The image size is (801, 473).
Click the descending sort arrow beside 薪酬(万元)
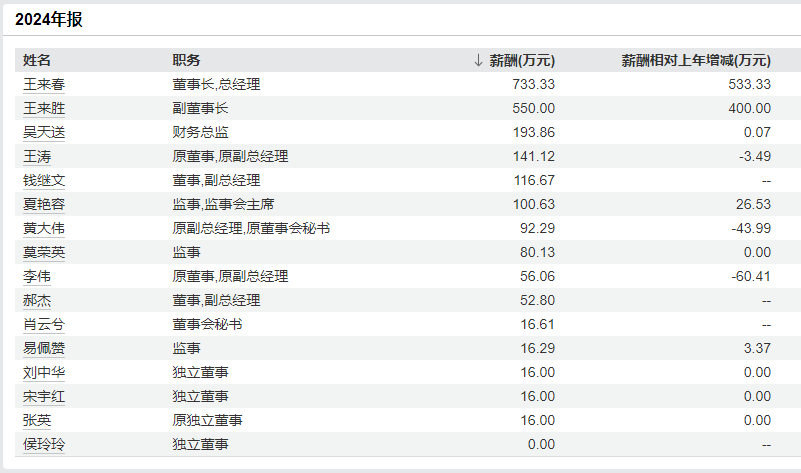tap(478, 60)
